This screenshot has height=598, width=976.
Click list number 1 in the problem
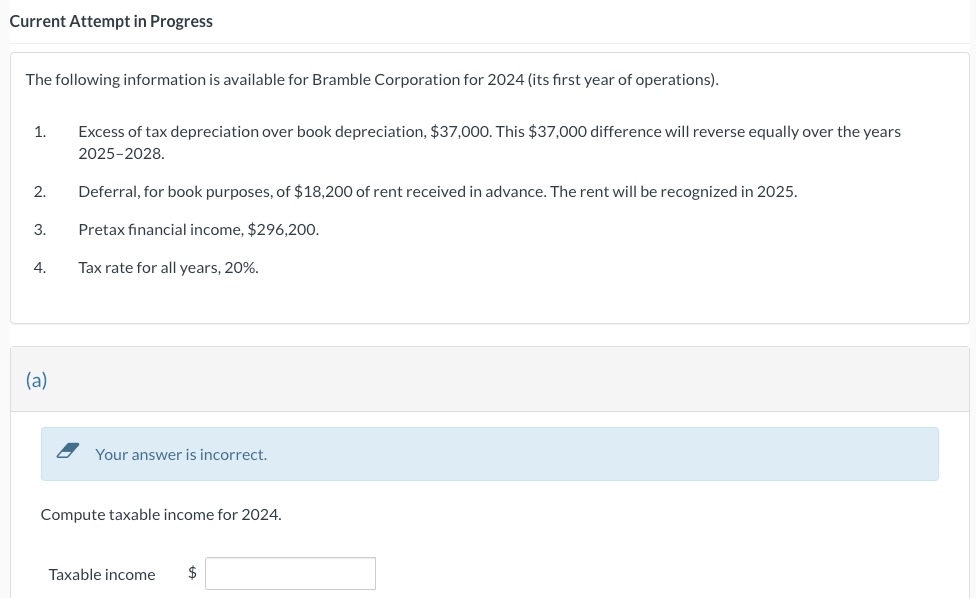39,131
